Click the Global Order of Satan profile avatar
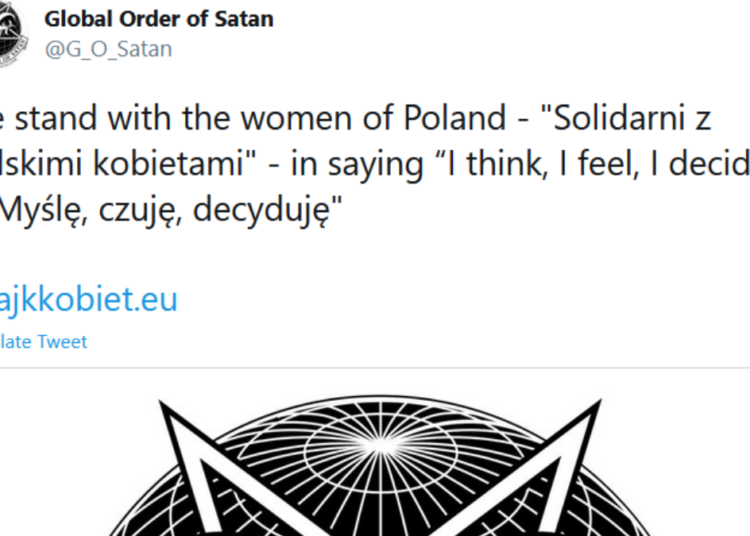Screen dimensions: 750x536 [x=10, y=42]
